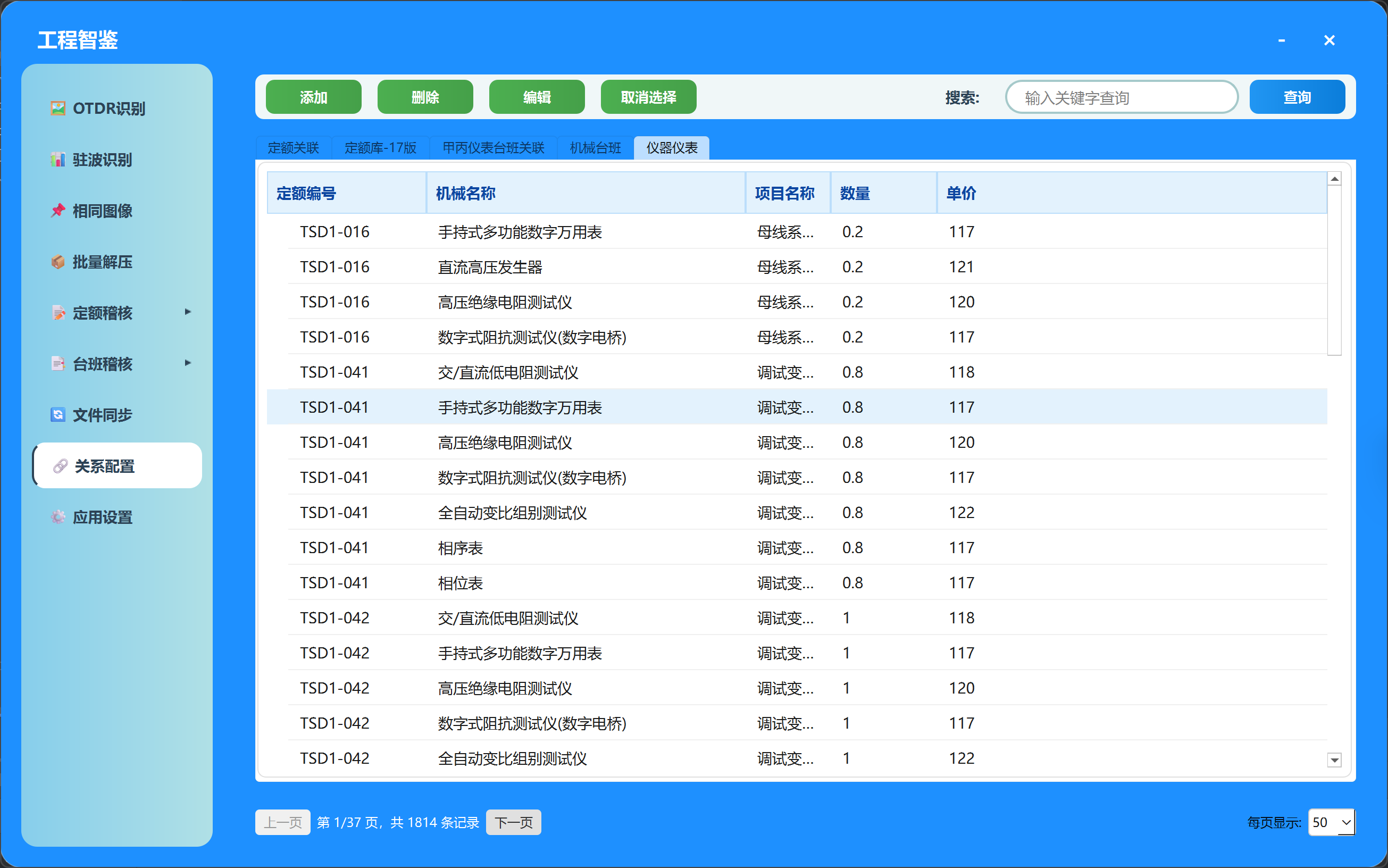Open the 每页显示 page size dropdown

1331,823
